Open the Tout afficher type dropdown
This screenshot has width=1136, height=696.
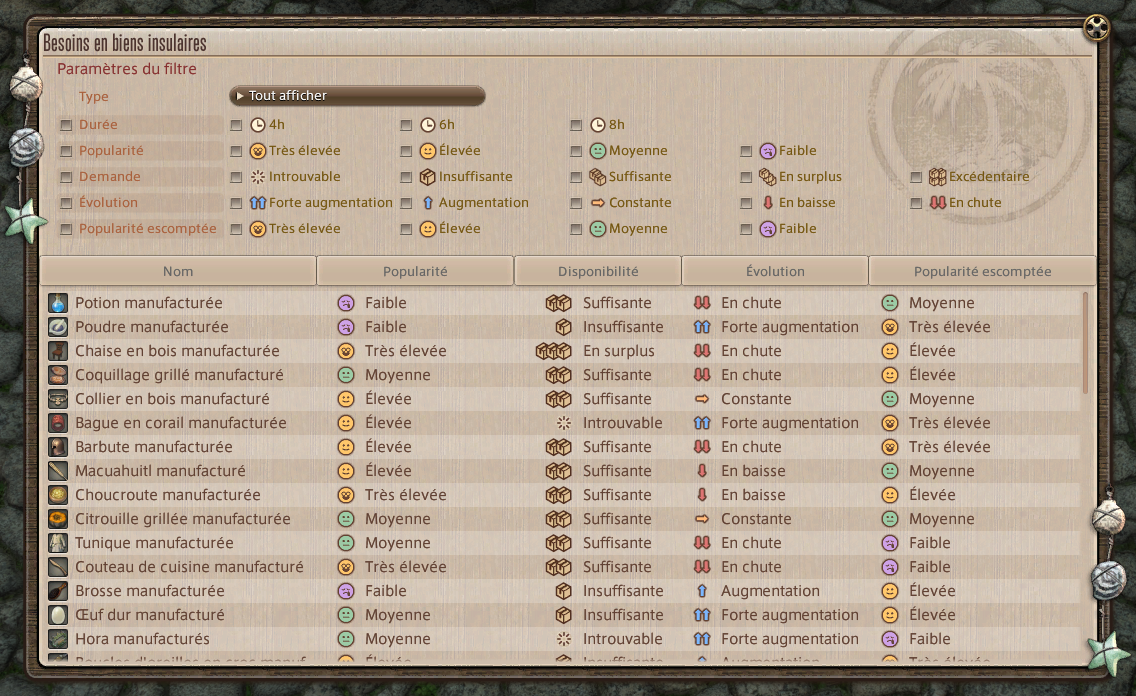point(357,96)
